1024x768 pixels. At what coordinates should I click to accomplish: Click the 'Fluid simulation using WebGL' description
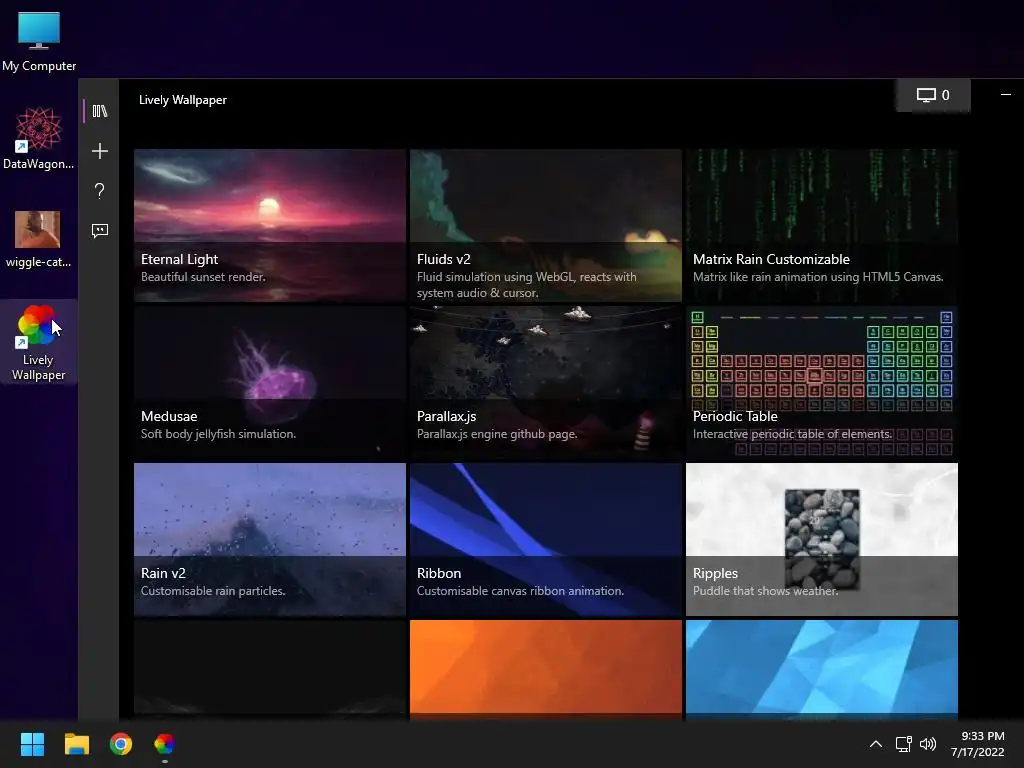(x=526, y=285)
